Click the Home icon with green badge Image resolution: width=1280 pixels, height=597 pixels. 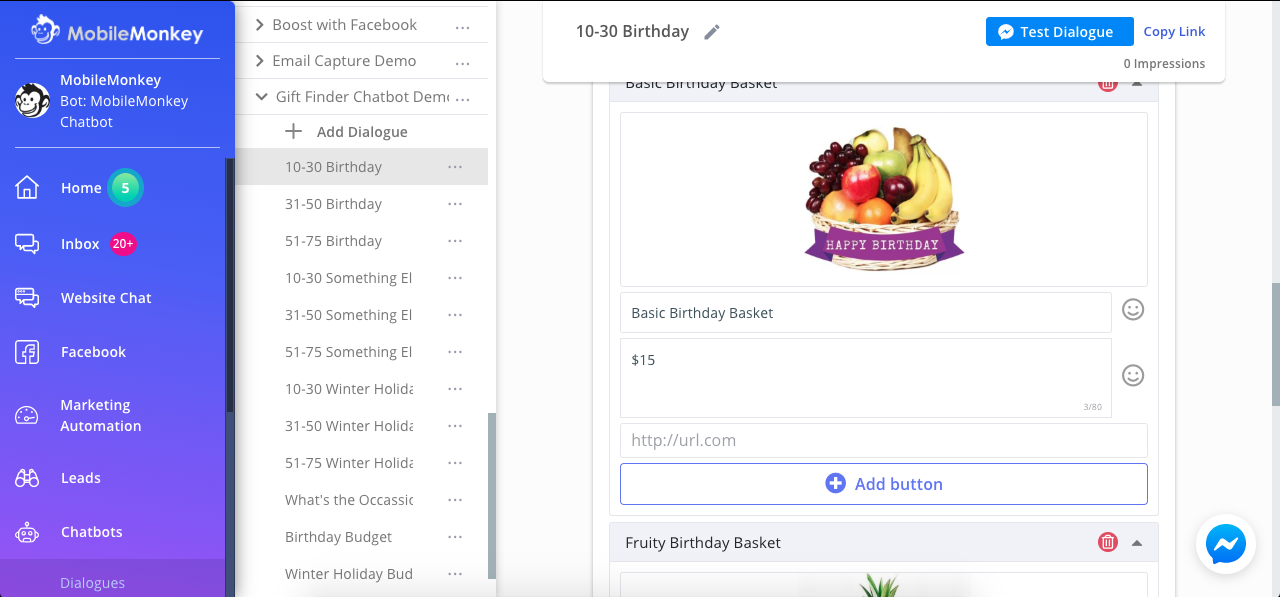click(28, 187)
